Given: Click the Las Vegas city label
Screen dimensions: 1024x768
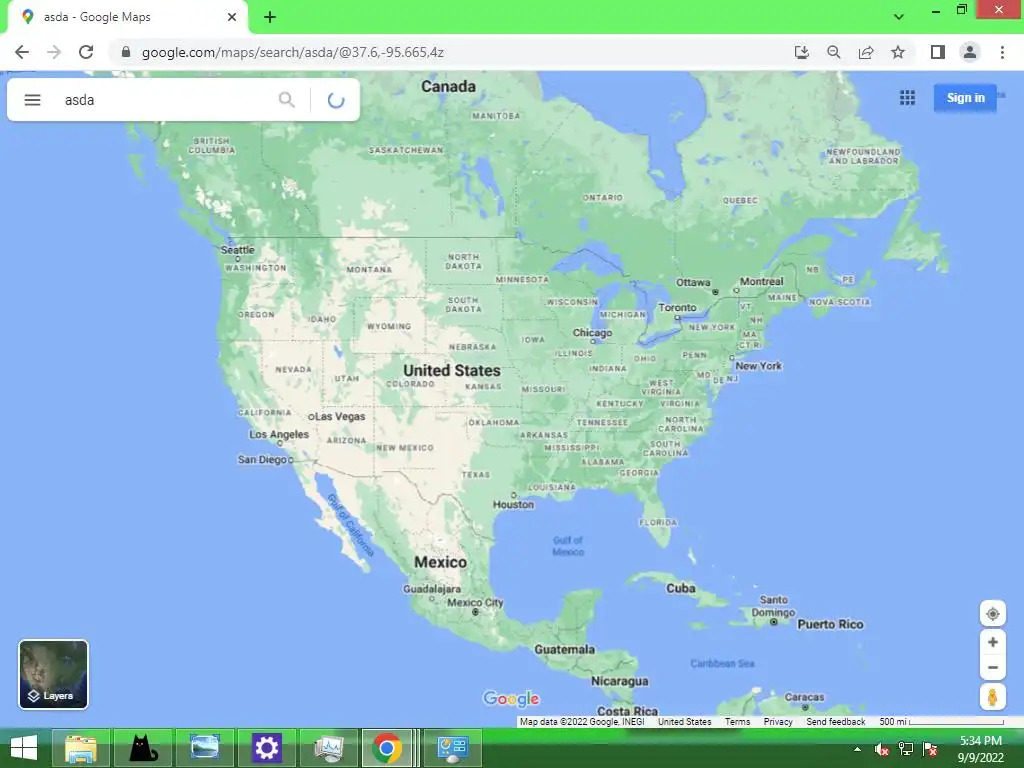Looking at the screenshot, I should (x=340, y=416).
